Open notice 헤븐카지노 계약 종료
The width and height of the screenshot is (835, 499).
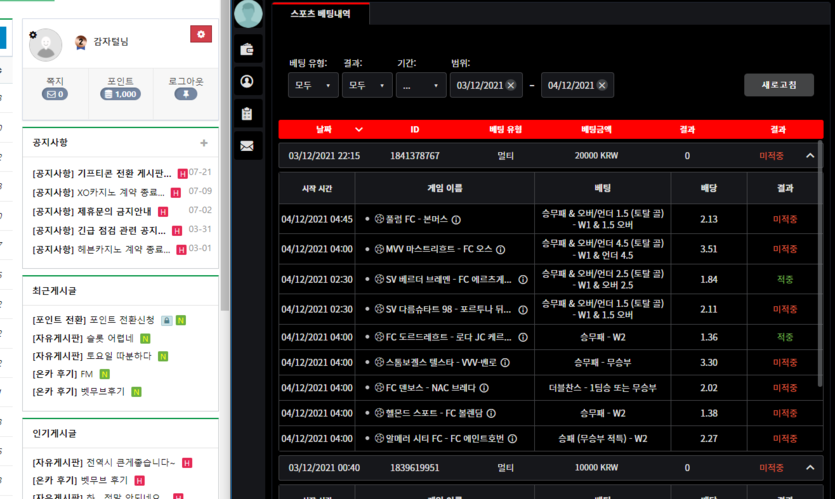point(101,249)
